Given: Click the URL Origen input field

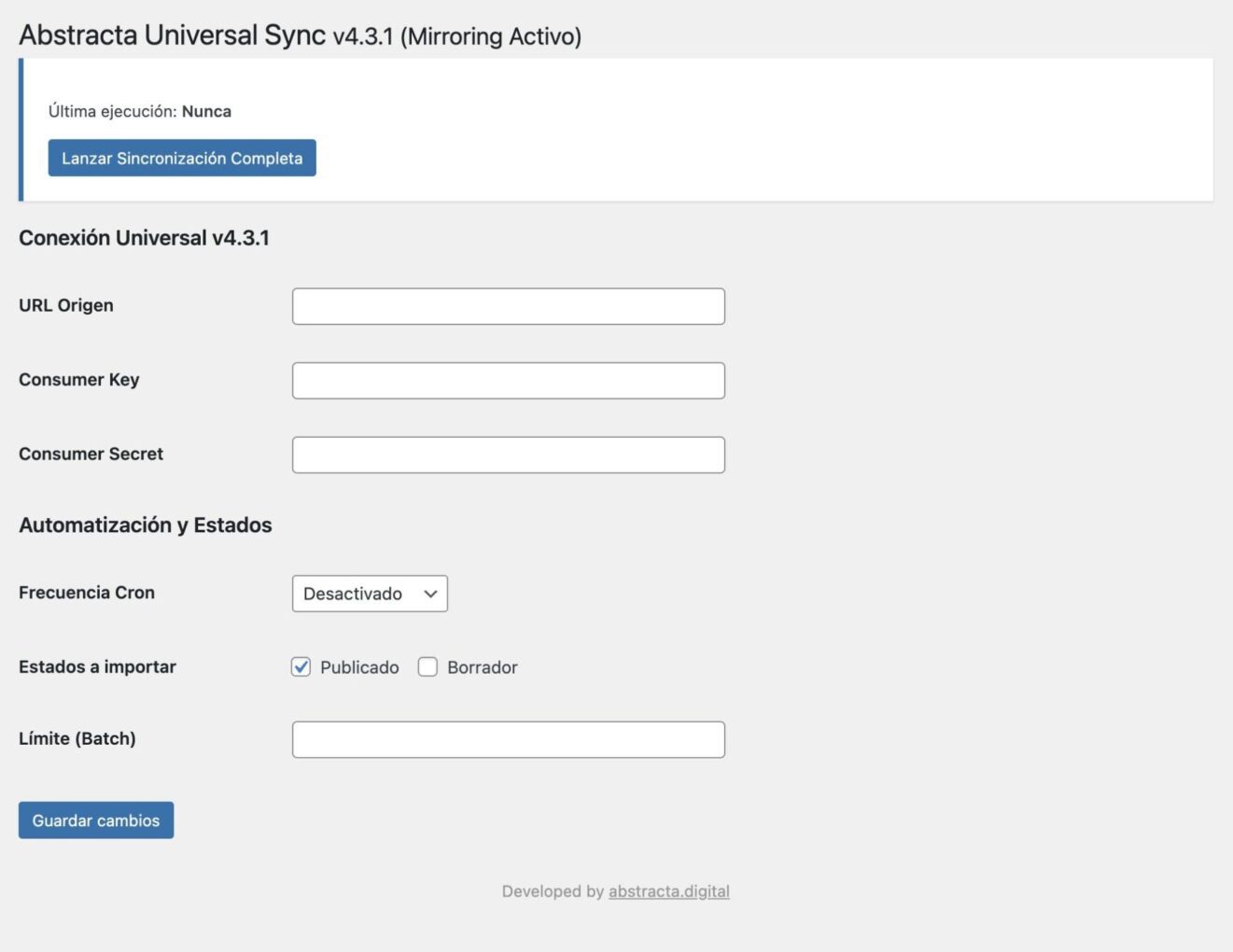Looking at the screenshot, I should pos(509,306).
